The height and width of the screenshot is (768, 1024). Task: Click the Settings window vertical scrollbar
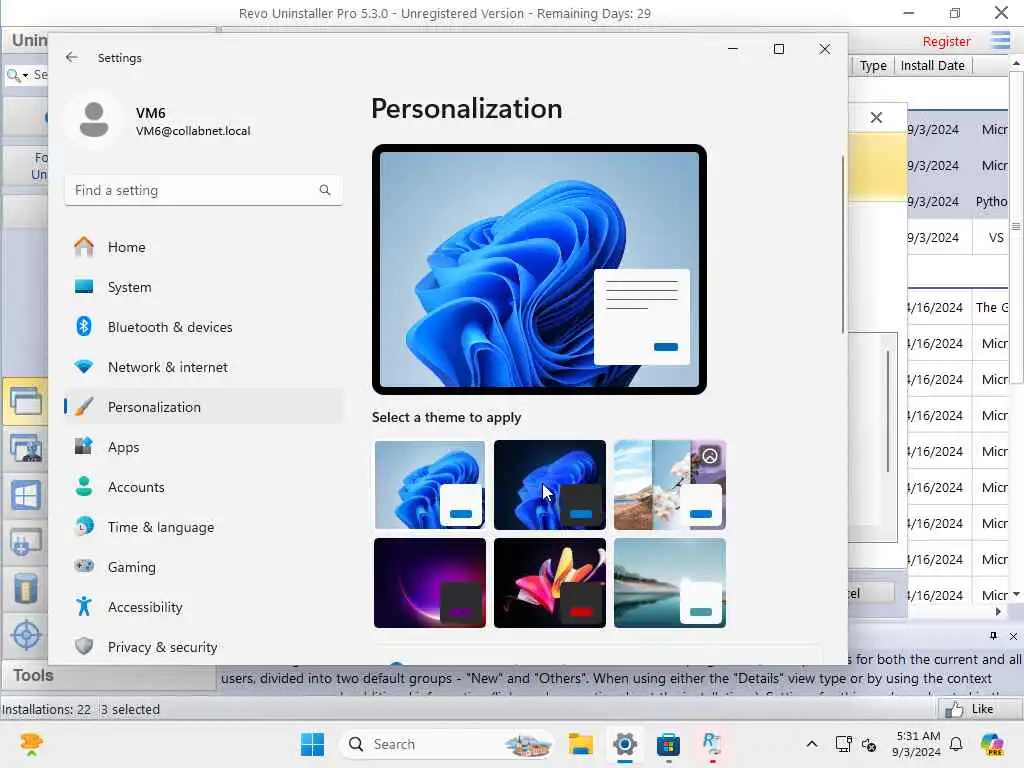tap(843, 245)
